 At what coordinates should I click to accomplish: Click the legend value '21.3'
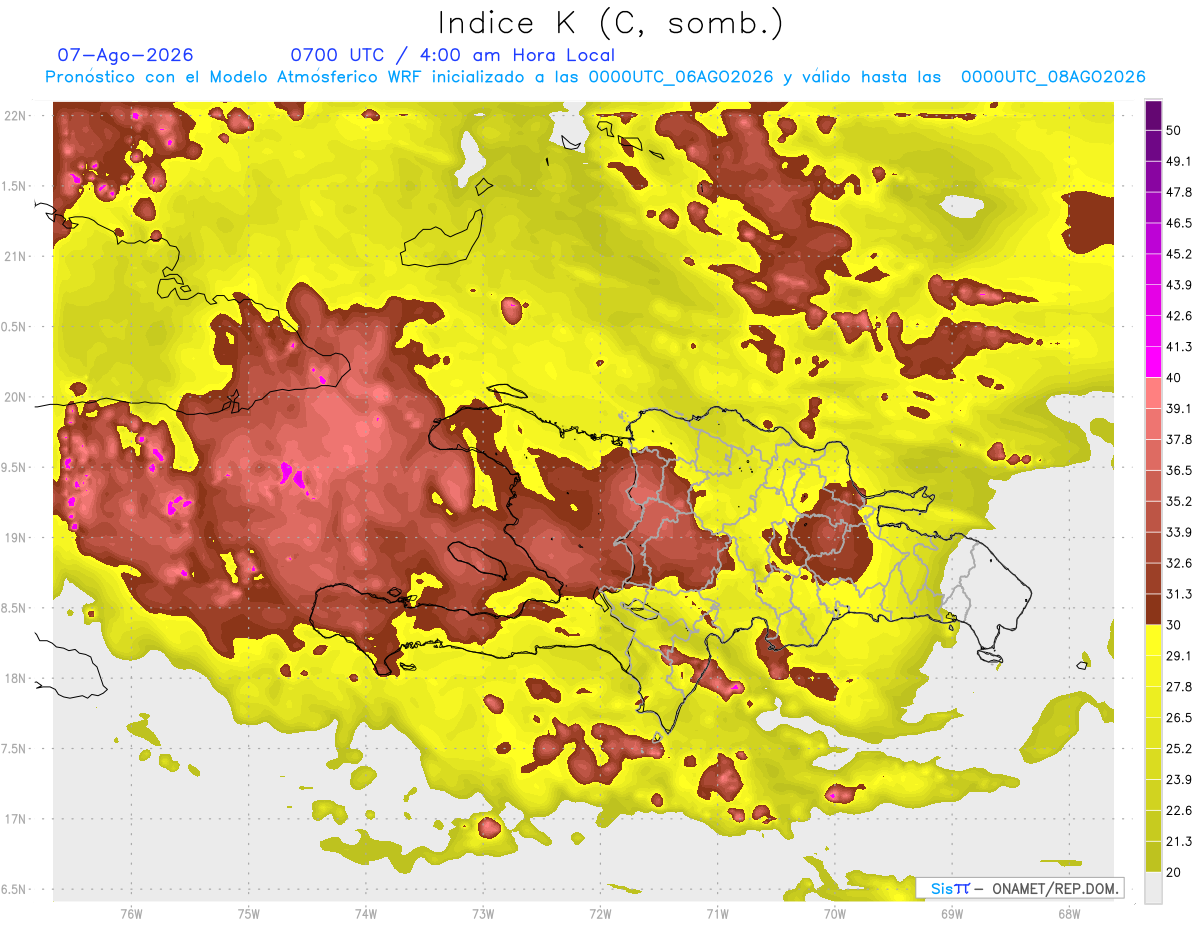(x=1179, y=841)
